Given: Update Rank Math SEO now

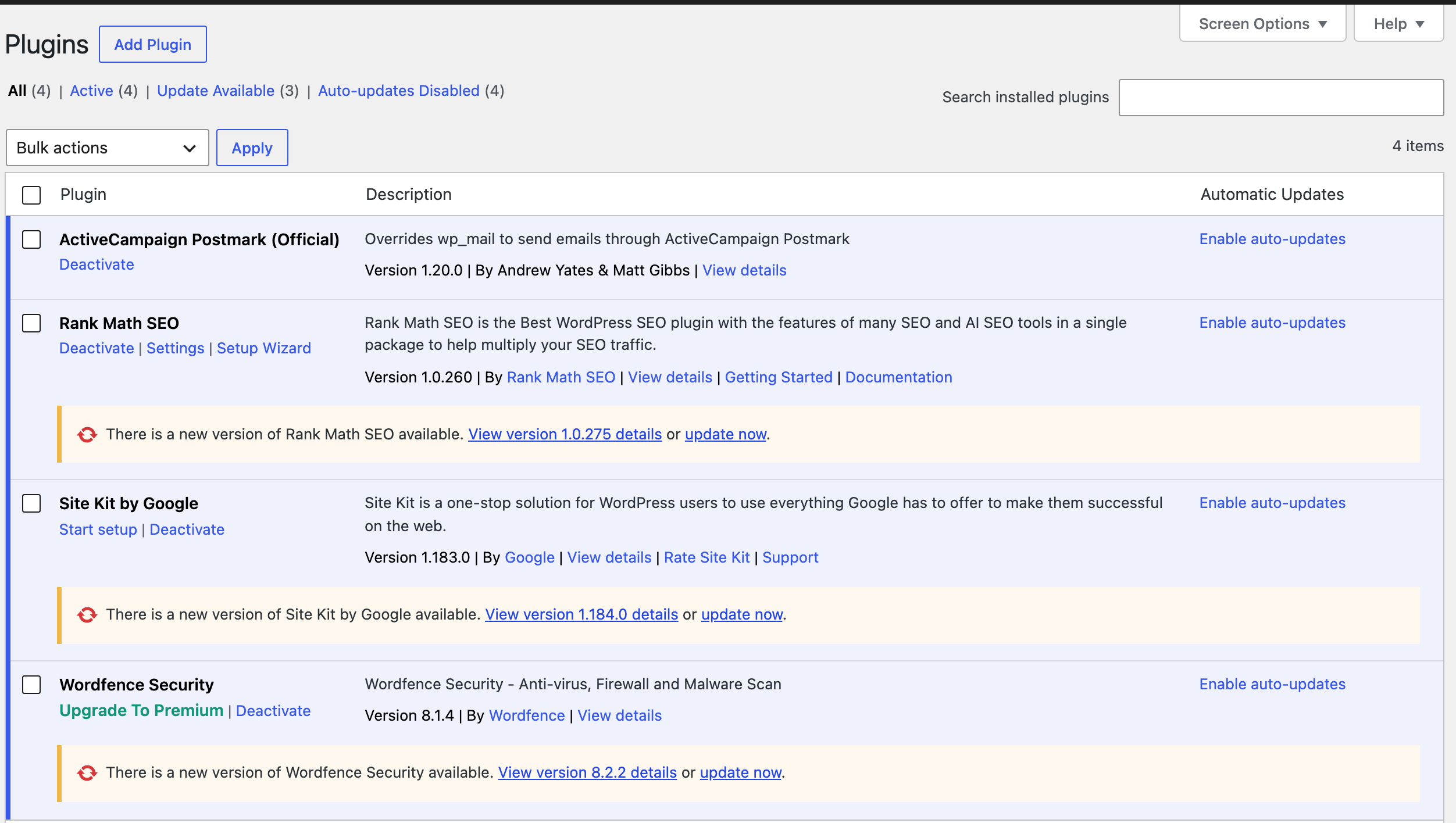Looking at the screenshot, I should pyautogui.click(x=726, y=434).
